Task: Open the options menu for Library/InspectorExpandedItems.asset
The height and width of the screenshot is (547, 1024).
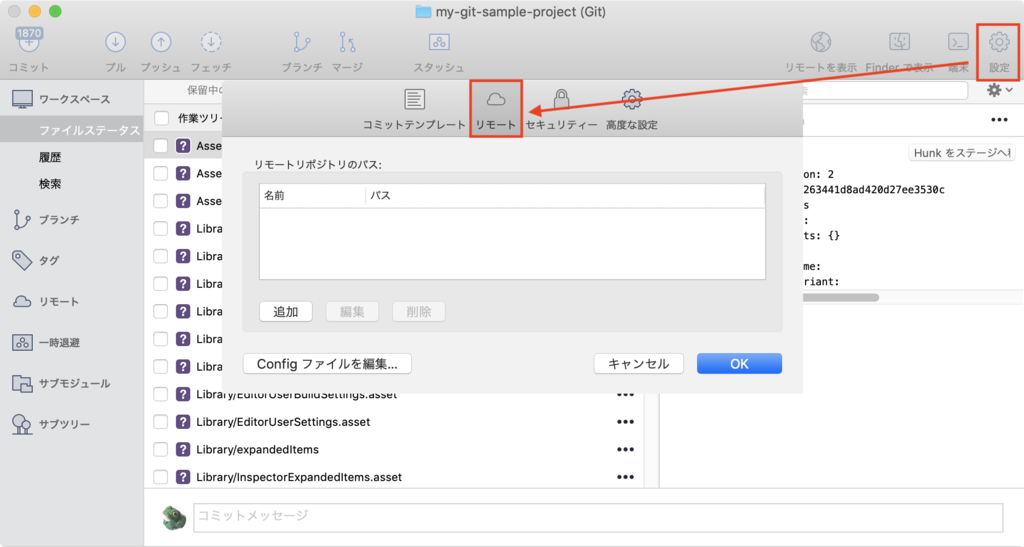Action: point(625,477)
